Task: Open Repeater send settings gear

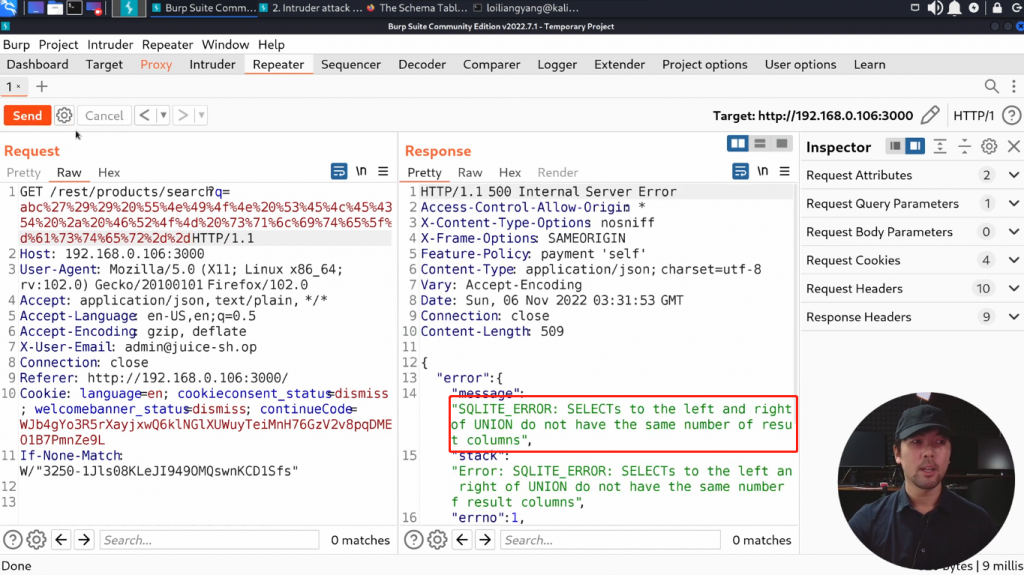Action: coord(64,116)
